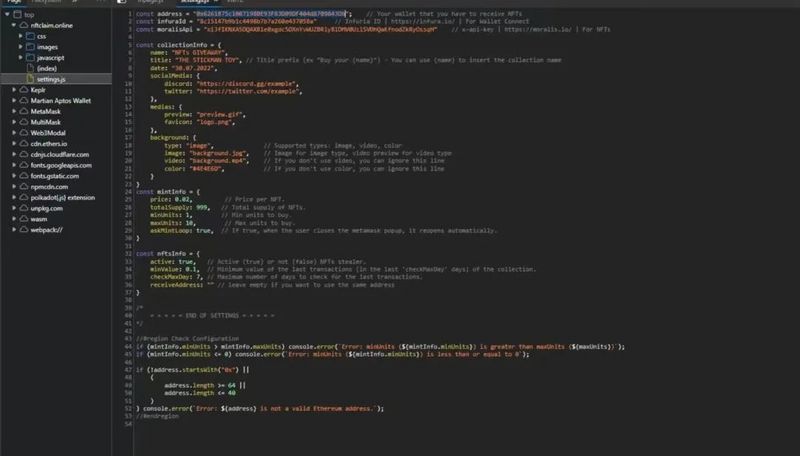Click the "https://discord.gg/example" string
The image size is (800, 456).
click(x=247, y=84)
